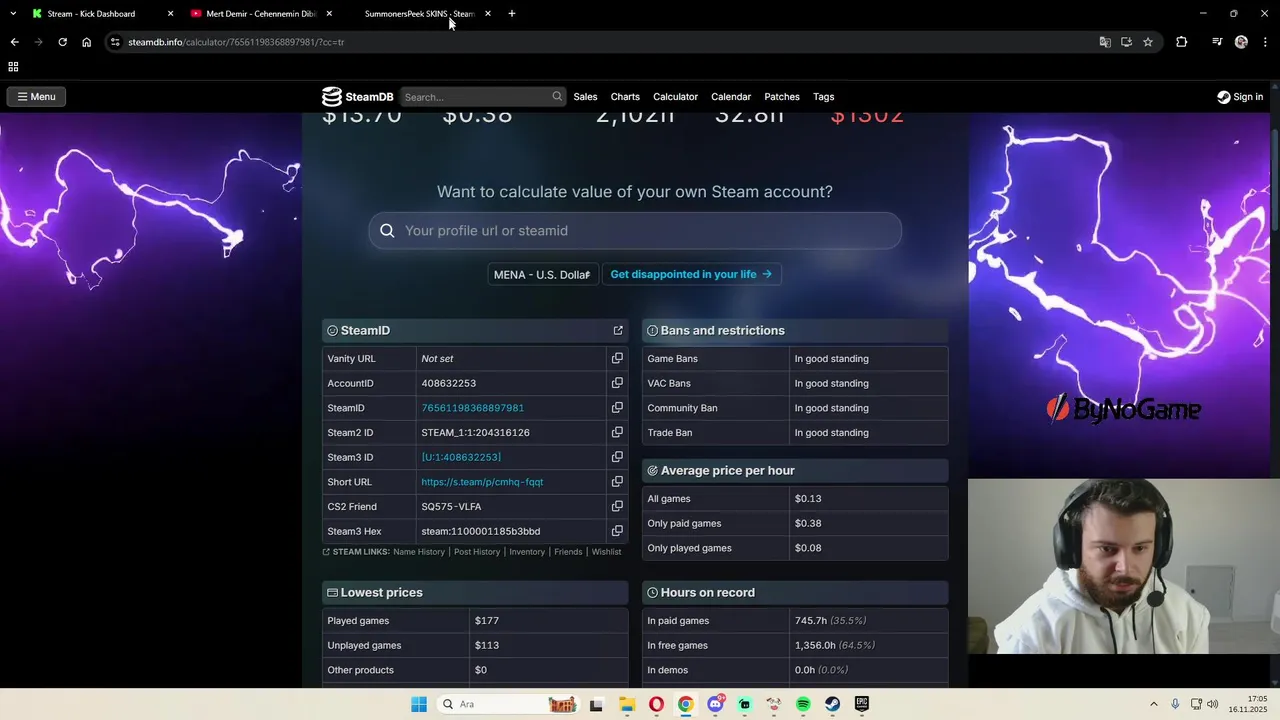This screenshot has width=1280, height=720.
Task: Click the install app icon in address bar
Action: (x=1126, y=42)
